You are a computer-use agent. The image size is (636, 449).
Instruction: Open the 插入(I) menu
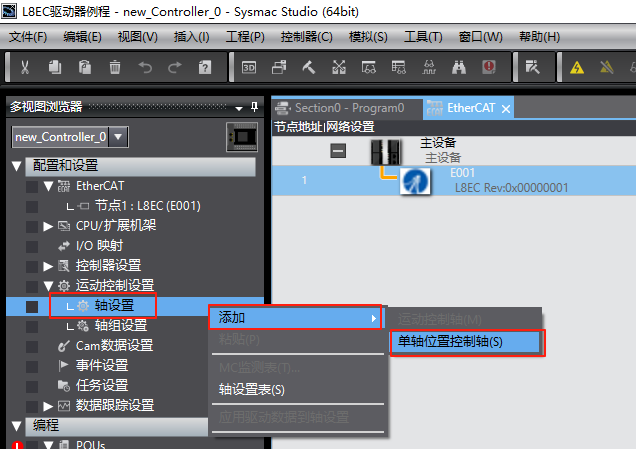click(x=191, y=37)
